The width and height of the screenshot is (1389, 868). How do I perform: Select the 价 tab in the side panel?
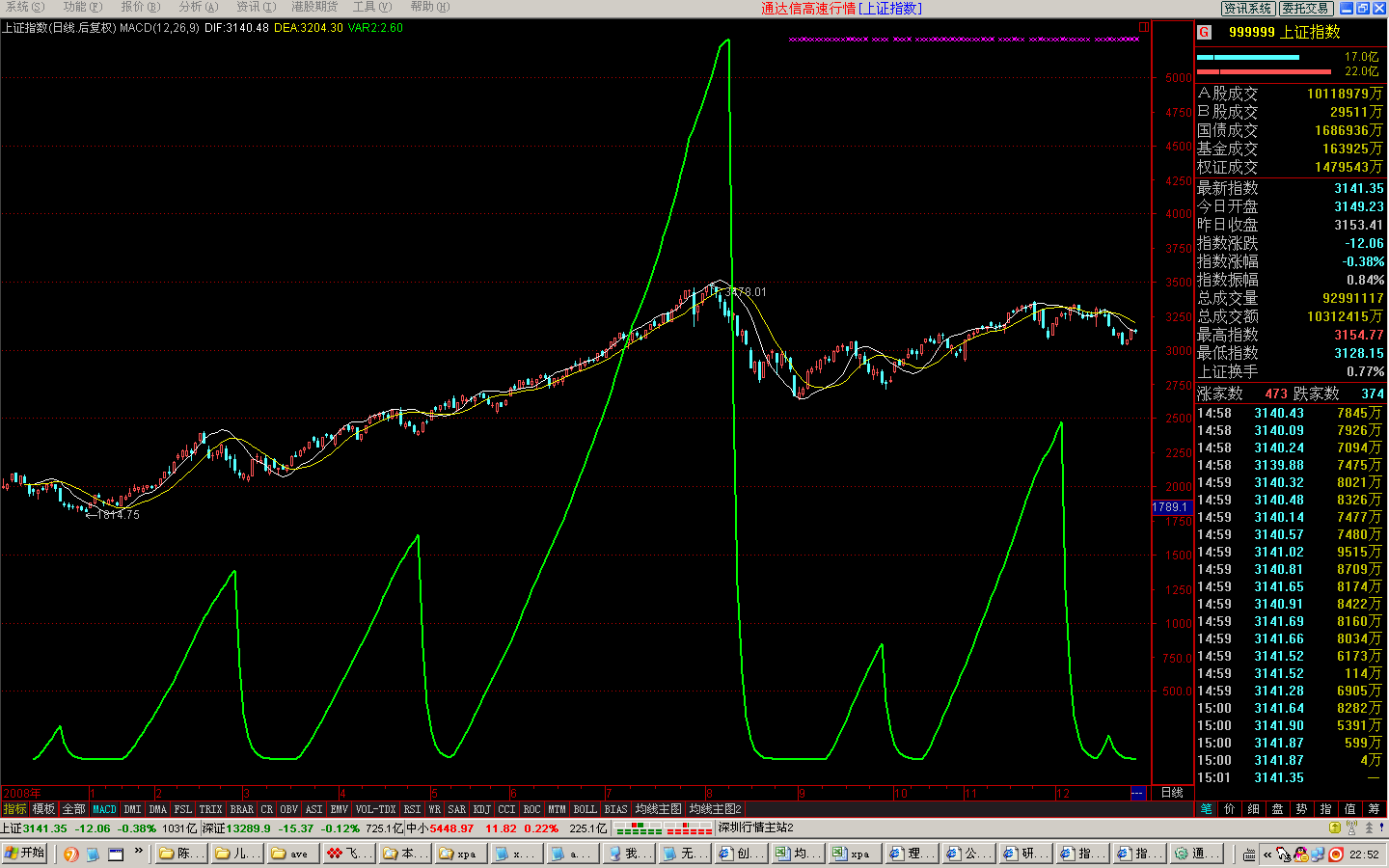point(1230,809)
